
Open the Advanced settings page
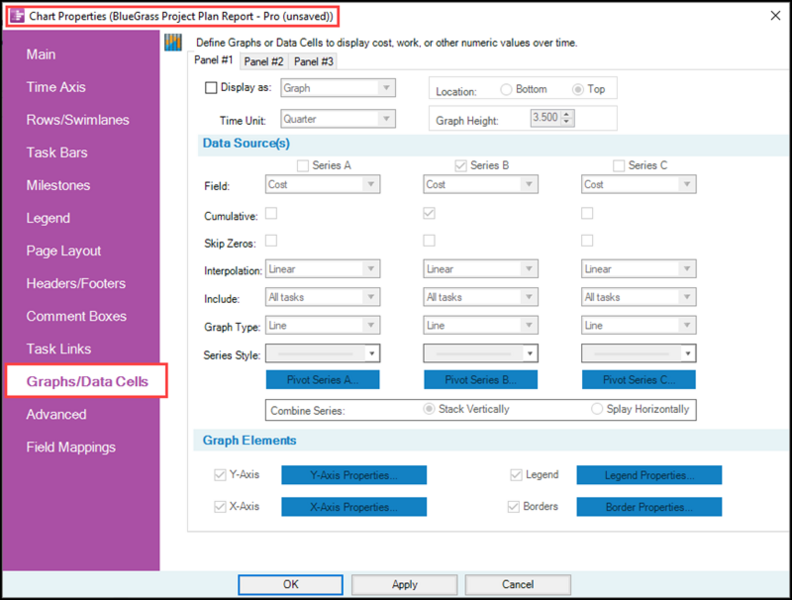click(x=56, y=415)
